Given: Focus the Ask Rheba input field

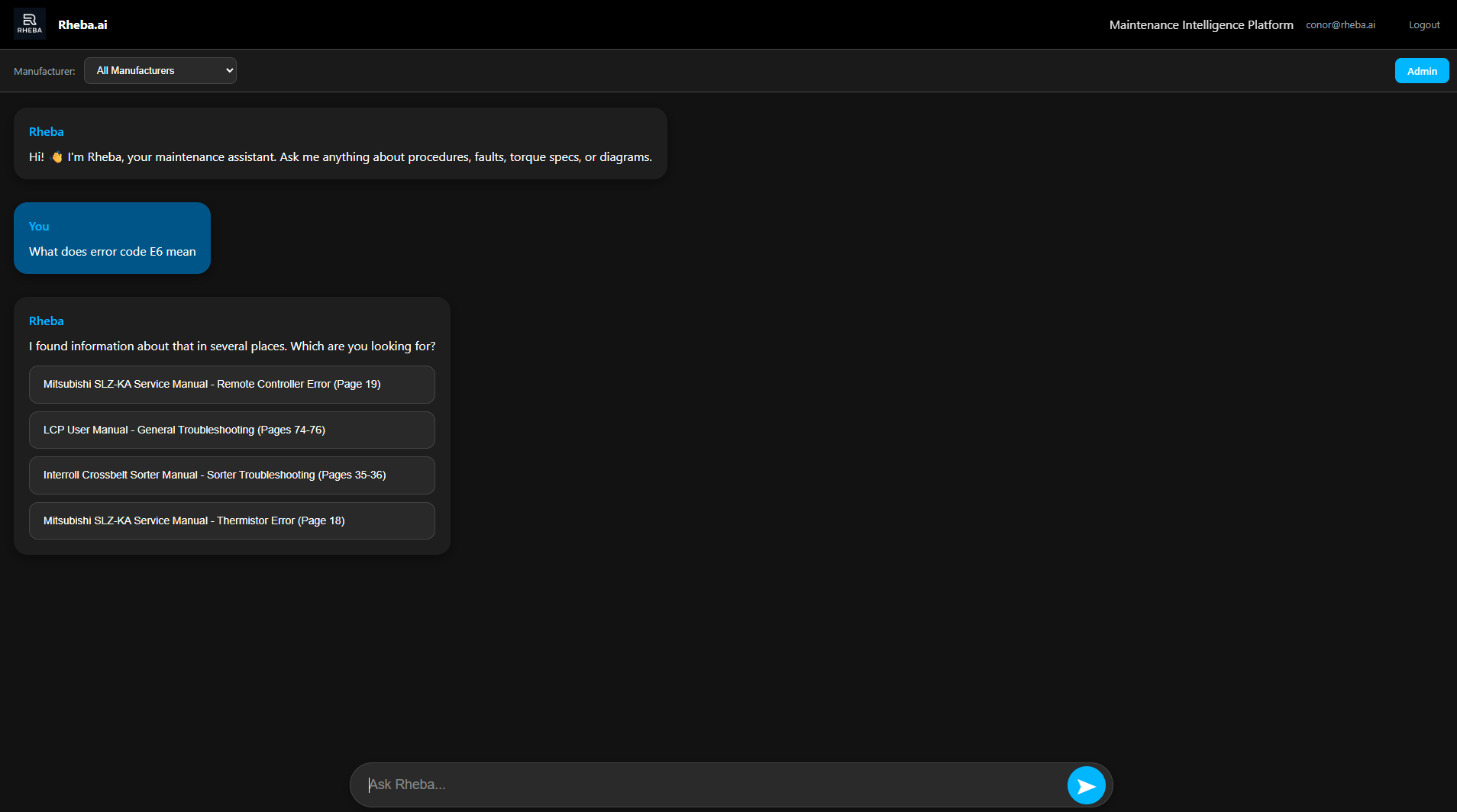Looking at the screenshot, I should pos(710,785).
